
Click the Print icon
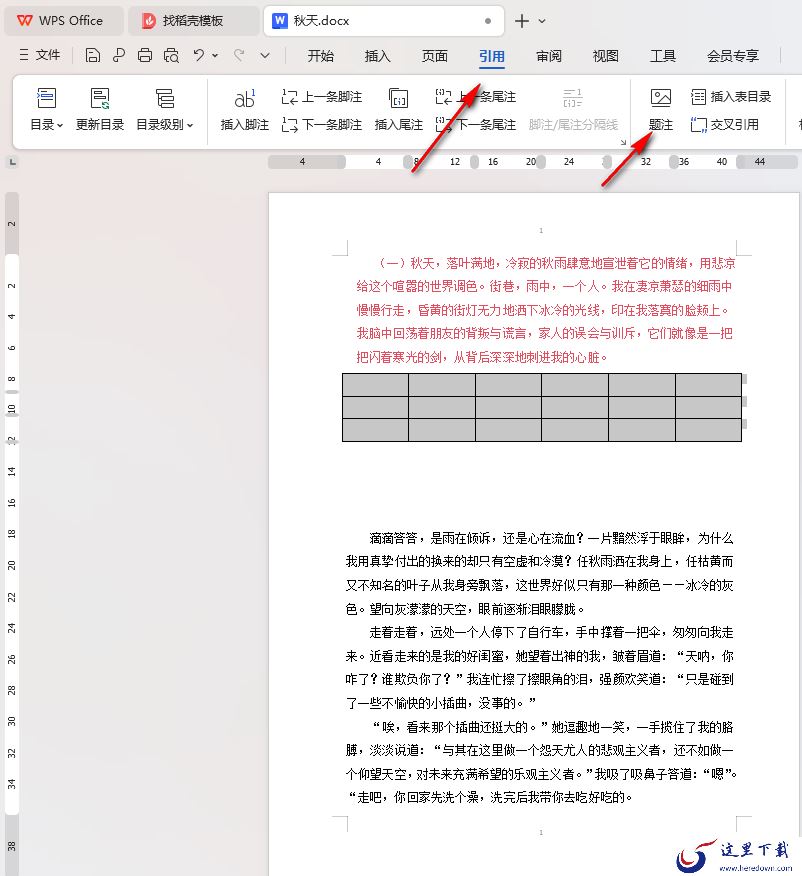pyautogui.click(x=145, y=55)
